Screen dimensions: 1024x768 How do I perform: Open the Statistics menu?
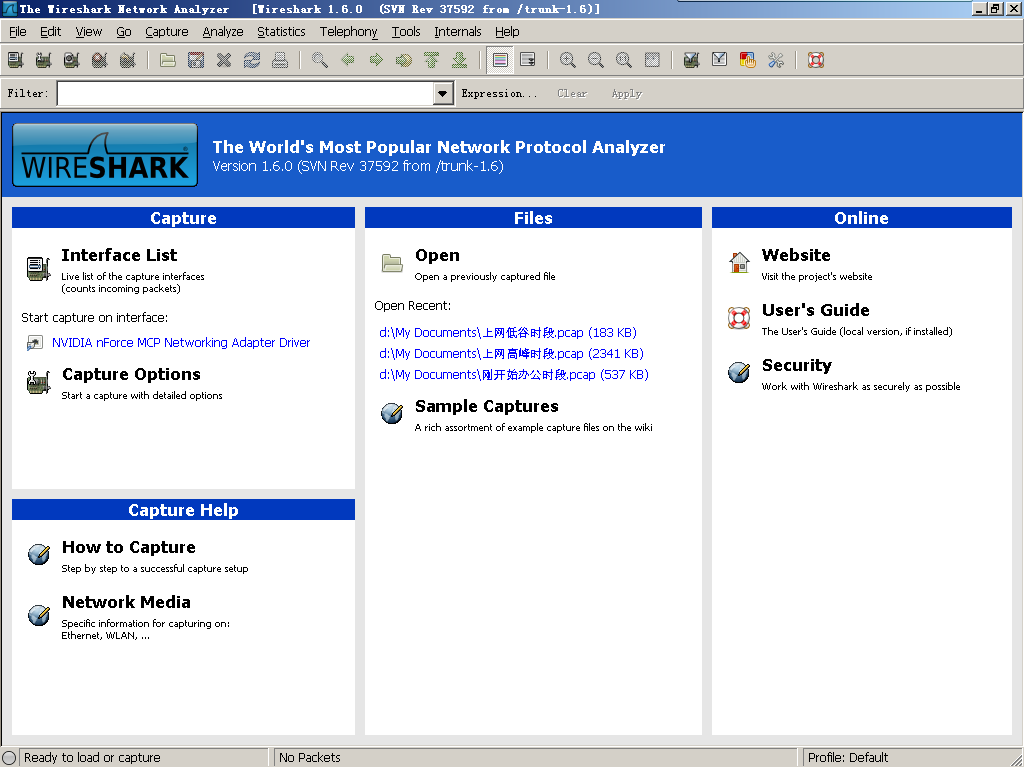[x=281, y=32]
